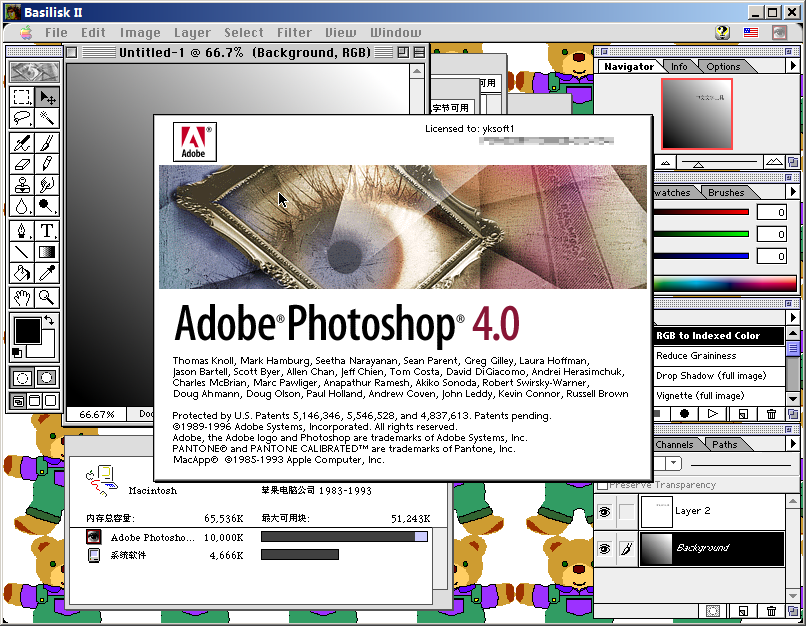Viewport: 806px width, 626px height.
Task: Open the Swatches panel flyout menu
Action: point(793,192)
